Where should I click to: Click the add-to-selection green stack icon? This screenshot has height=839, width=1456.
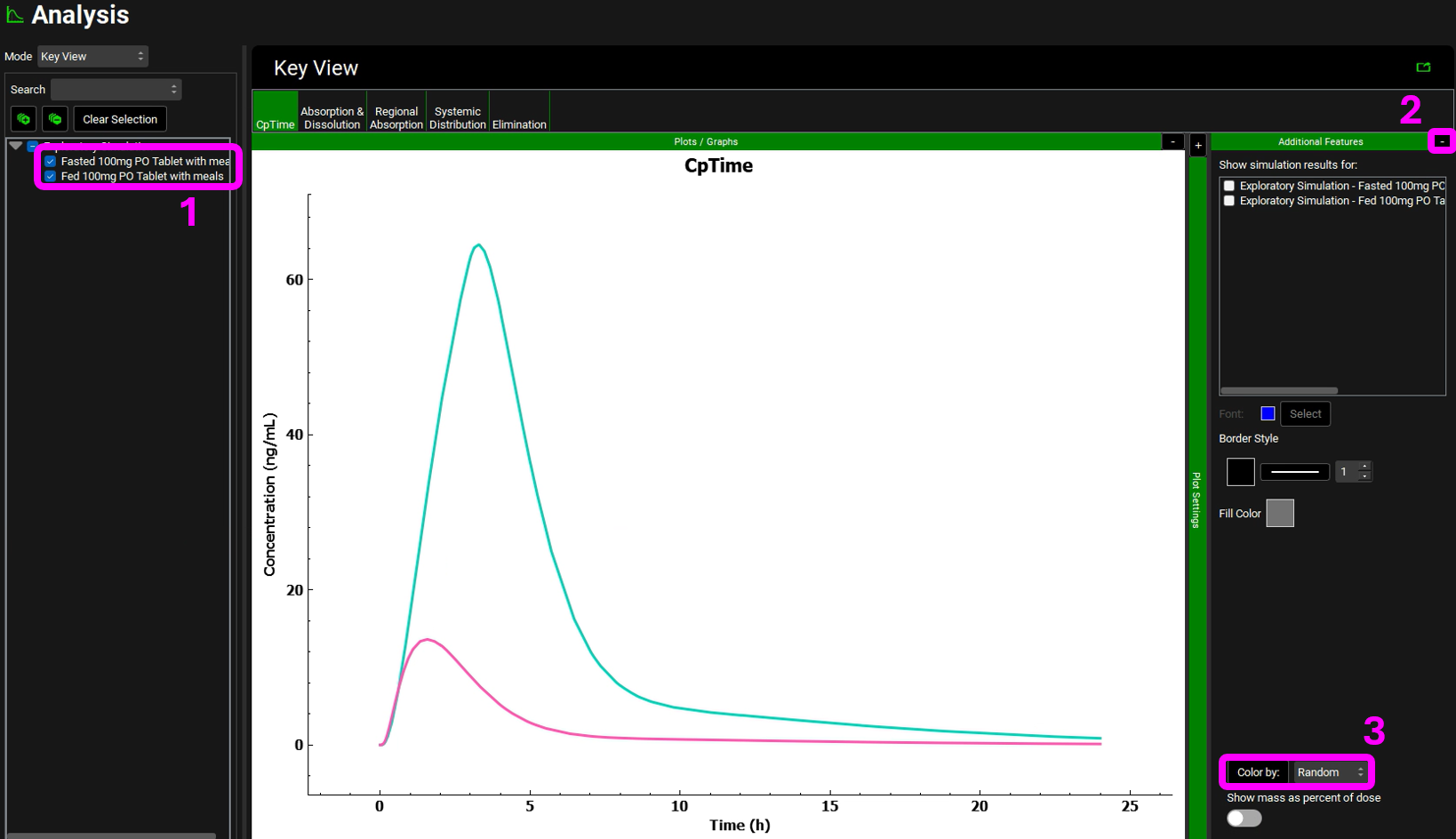coord(24,119)
